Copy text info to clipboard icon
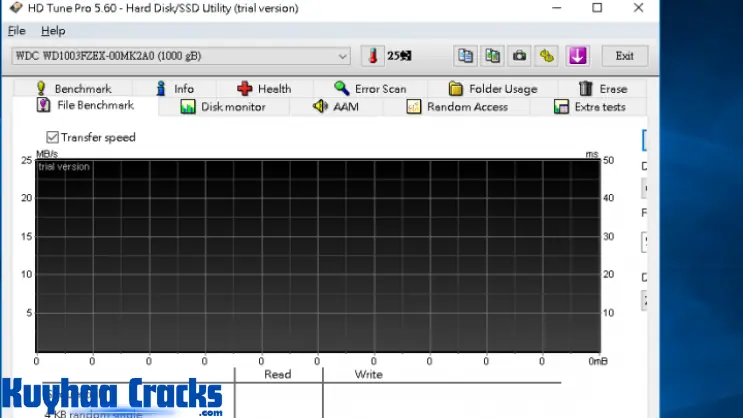 coord(465,56)
